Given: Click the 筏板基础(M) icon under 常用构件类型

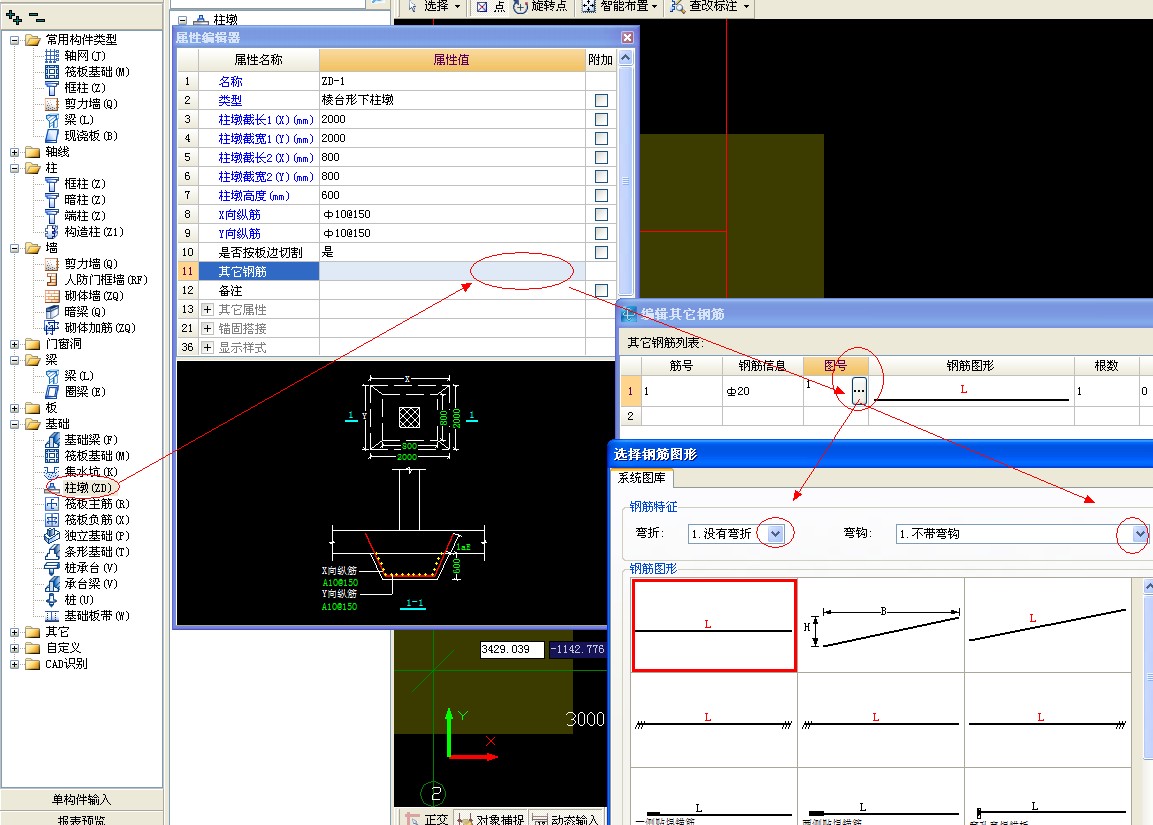Looking at the screenshot, I should click(51, 72).
